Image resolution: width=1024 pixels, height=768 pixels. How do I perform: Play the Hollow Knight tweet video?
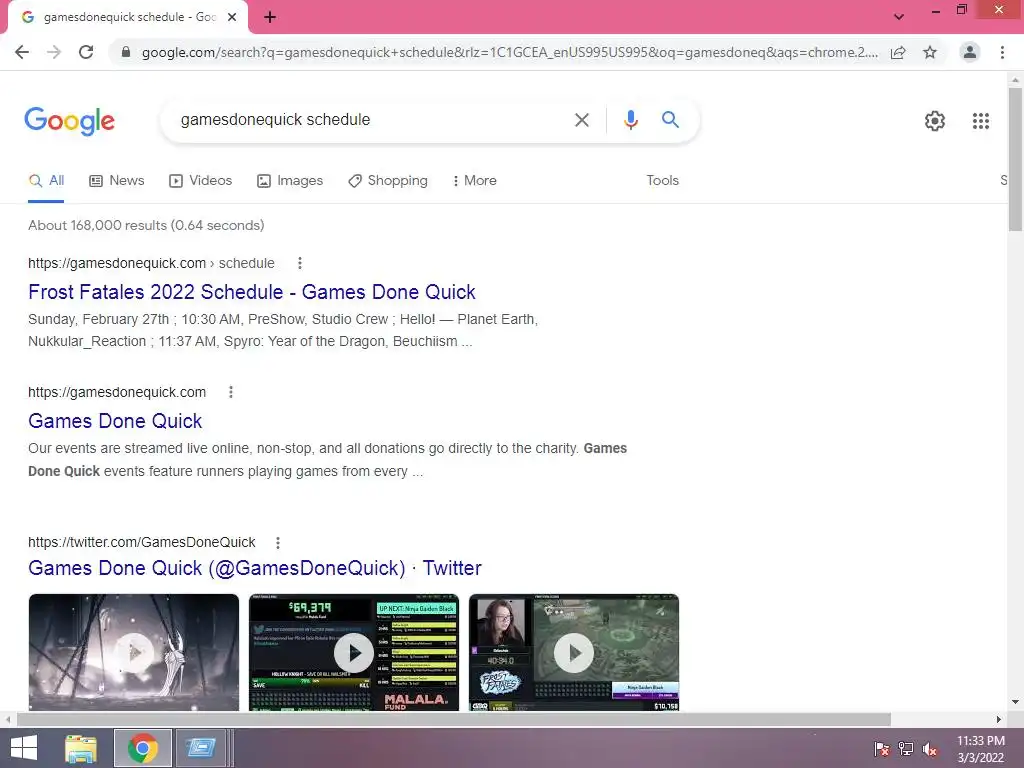point(134,652)
